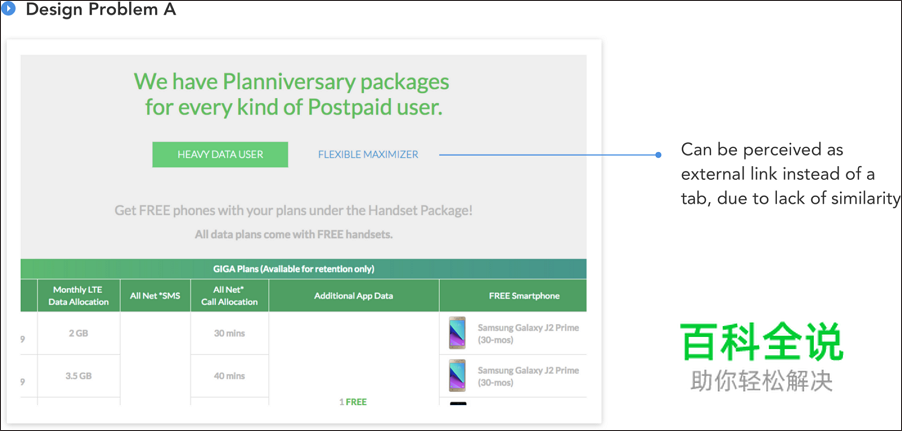Select the Monthly LTE Data Allocation column header

click(77, 295)
